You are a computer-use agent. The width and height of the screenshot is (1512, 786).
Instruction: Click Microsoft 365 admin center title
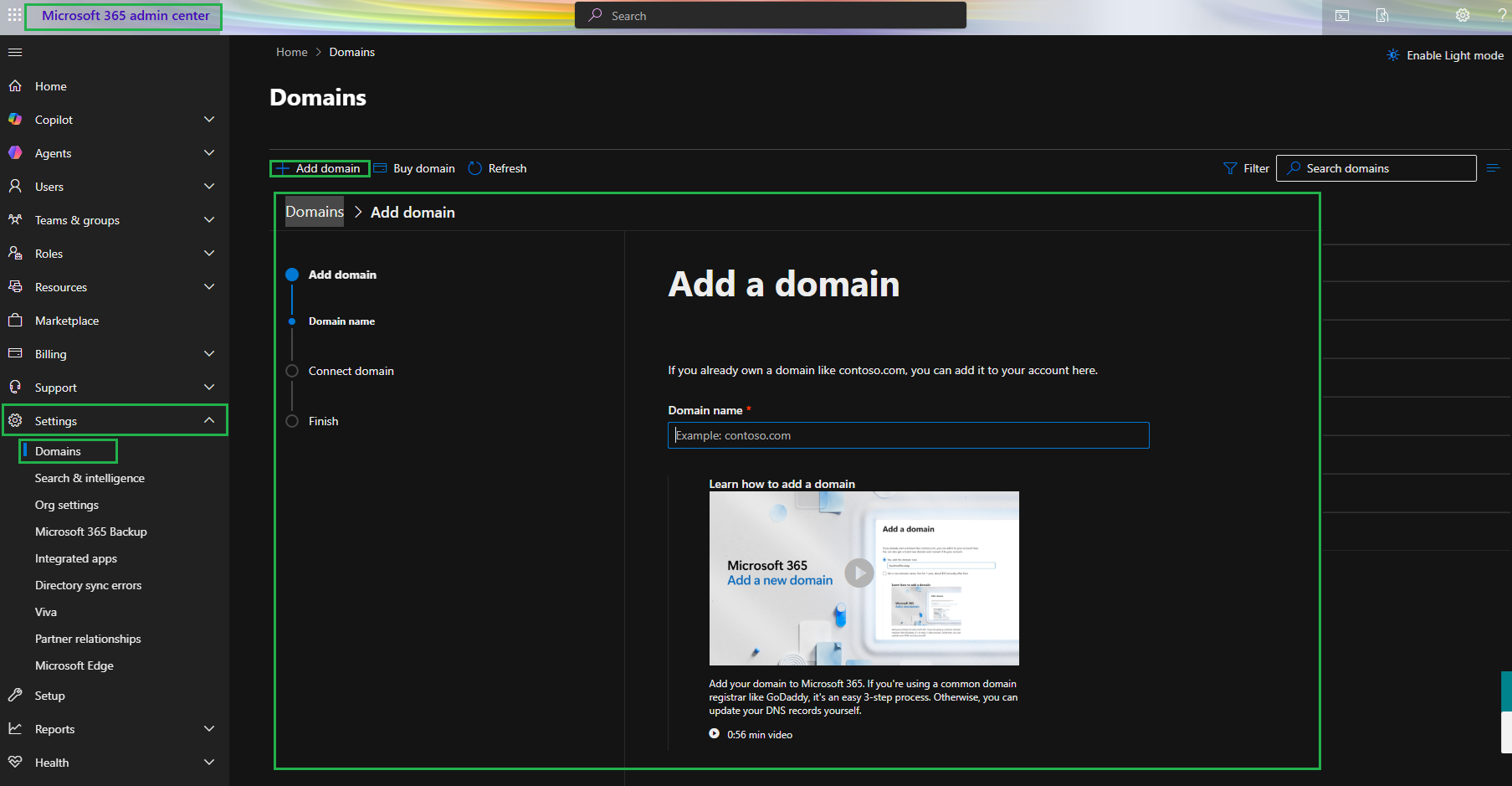(x=126, y=15)
